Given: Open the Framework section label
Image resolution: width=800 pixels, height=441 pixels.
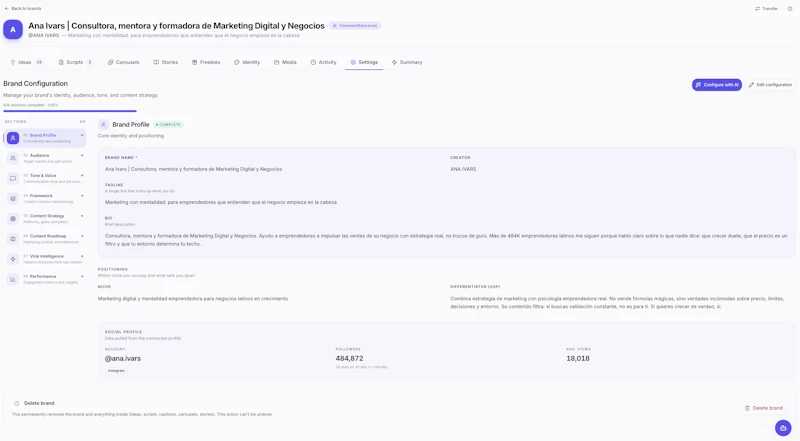Looking at the screenshot, I should (x=41, y=195).
